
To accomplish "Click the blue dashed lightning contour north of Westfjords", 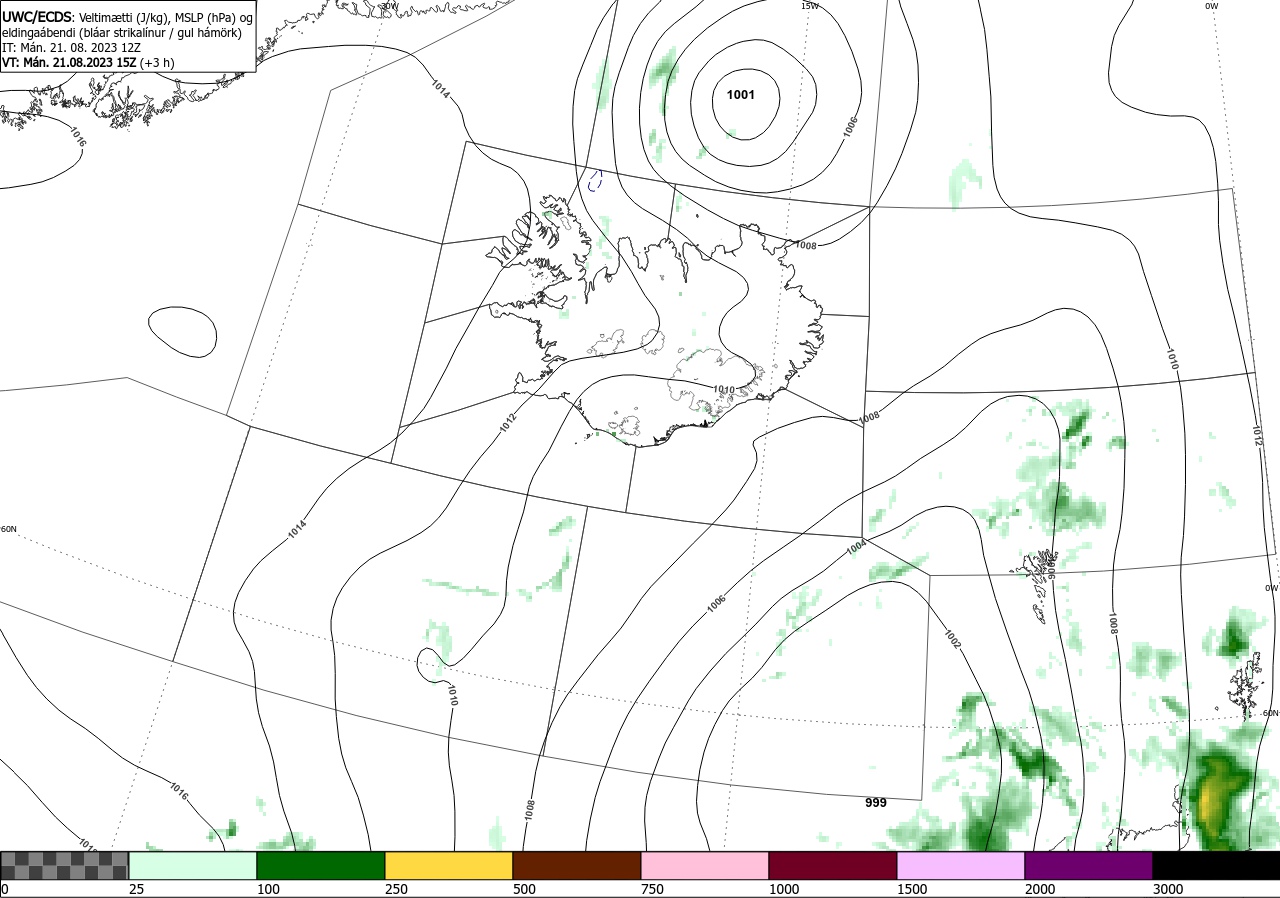I will pos(595,181).
